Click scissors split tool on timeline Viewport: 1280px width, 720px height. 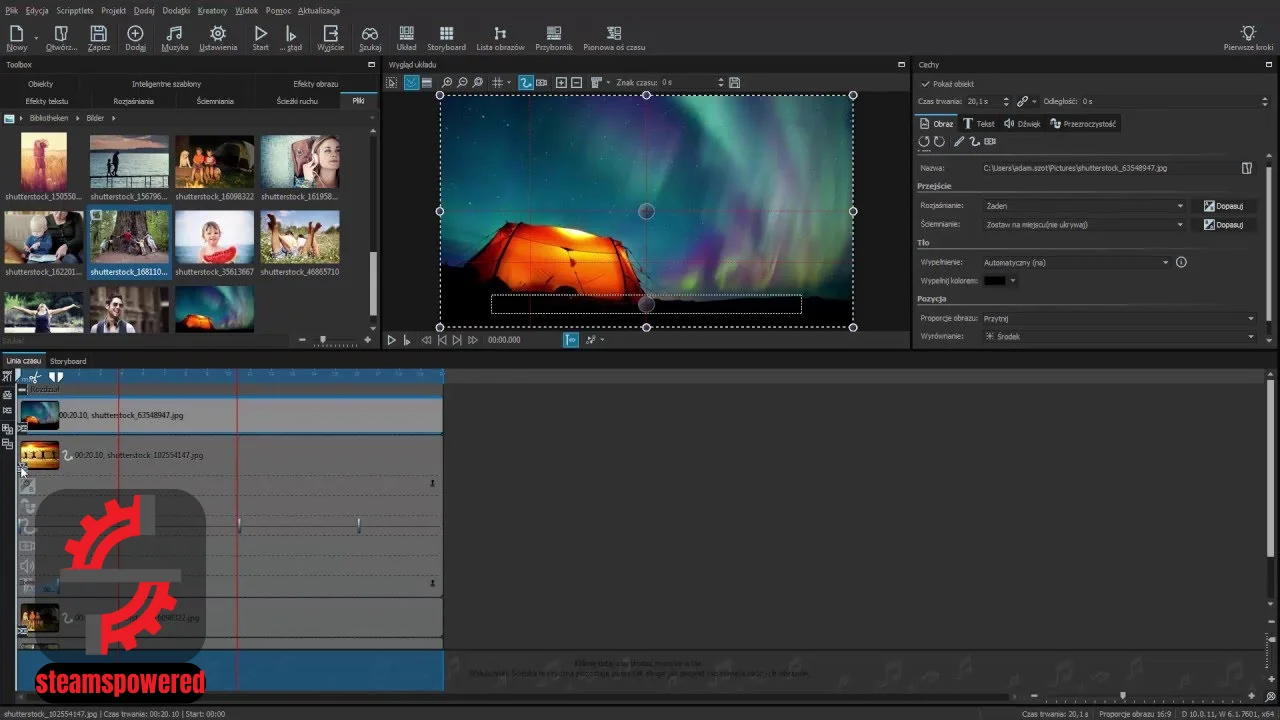coord(34,377)
